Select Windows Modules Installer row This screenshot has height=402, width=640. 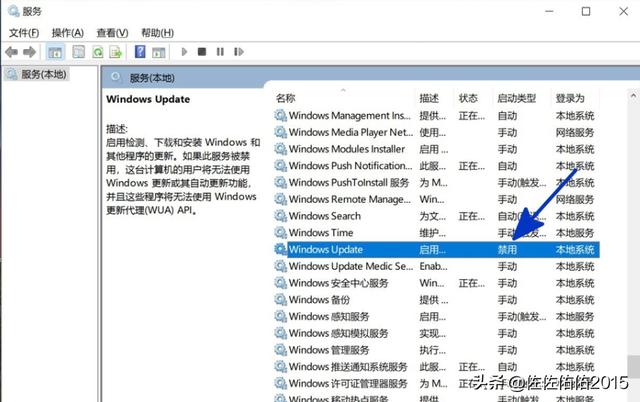click(436, 149)
